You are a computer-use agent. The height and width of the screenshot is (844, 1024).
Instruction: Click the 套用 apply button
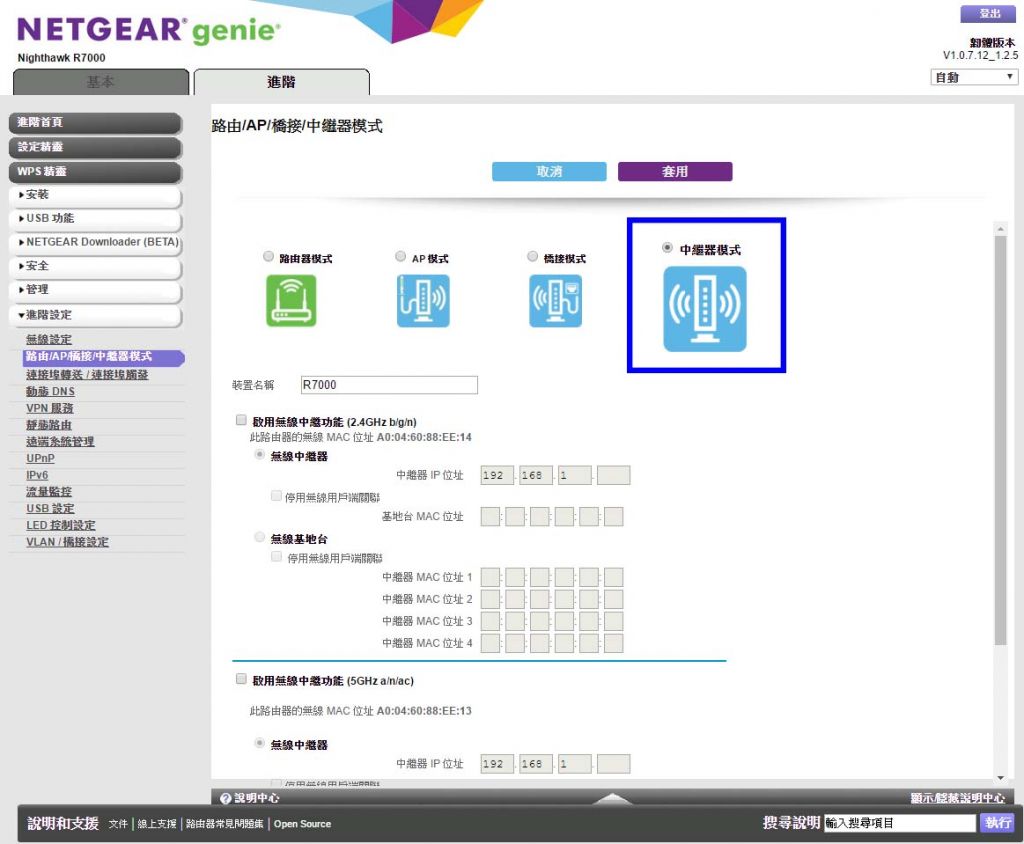[x=675, y=172]
